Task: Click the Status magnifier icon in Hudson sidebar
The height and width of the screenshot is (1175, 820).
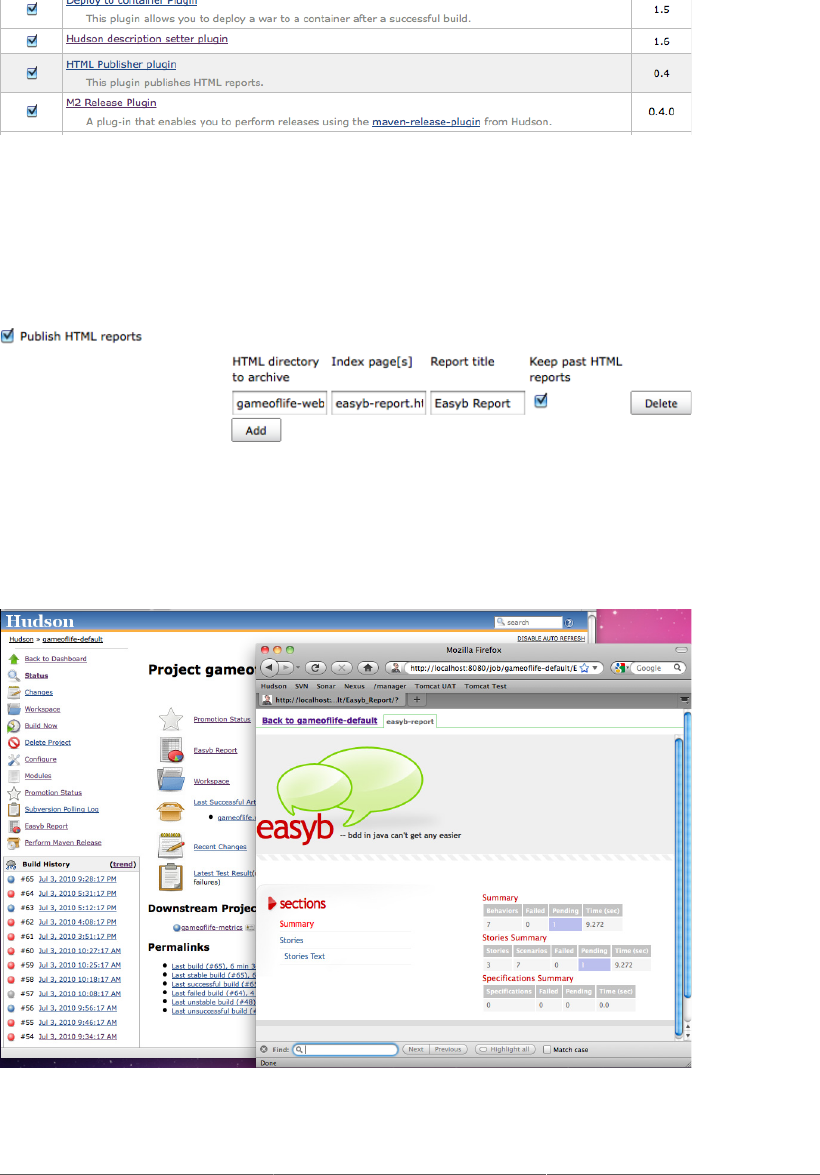Action: point(13,675)
